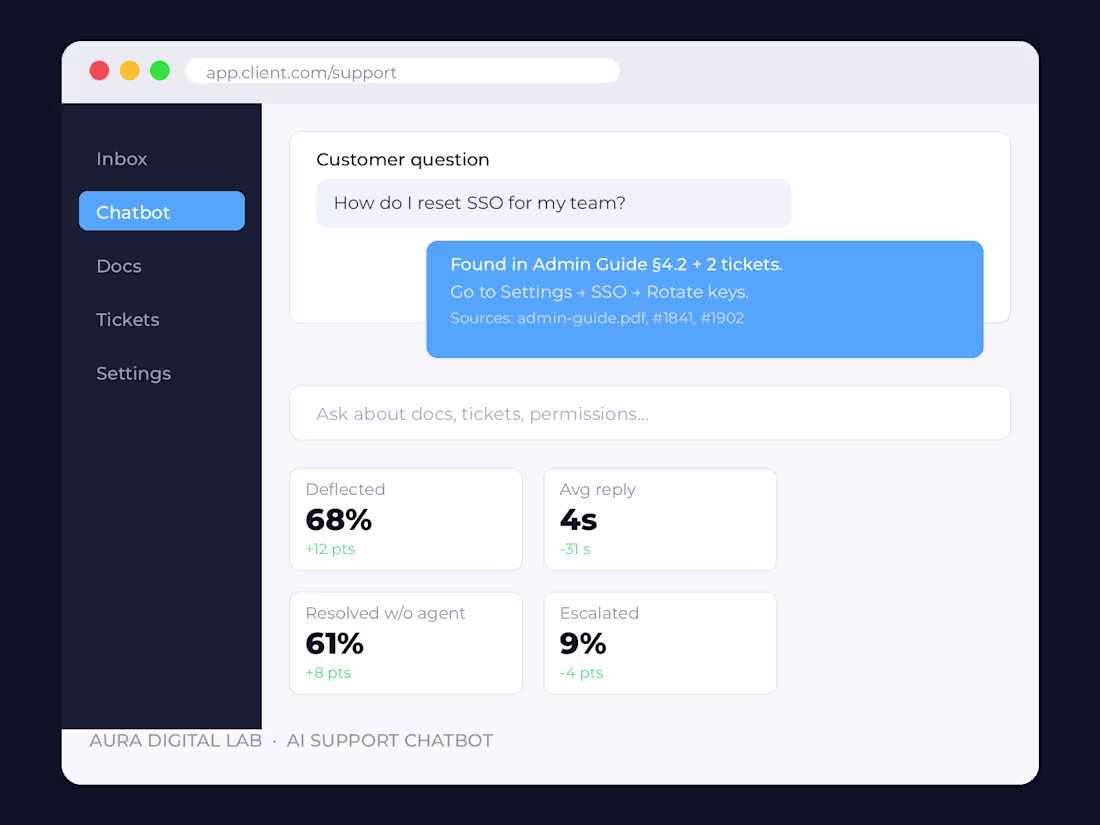Go to the Docs section
This screenshot has width=1100, height=825.
119,267
